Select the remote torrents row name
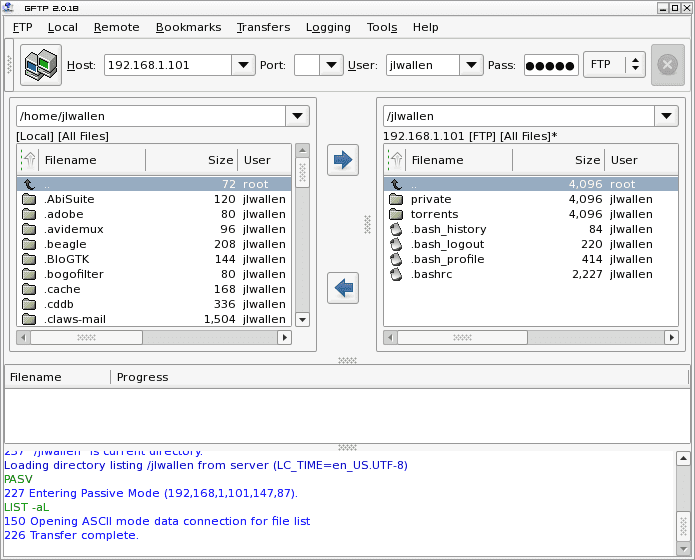The height and width of the screenshot is (560, 695). (x=434, y=214)
